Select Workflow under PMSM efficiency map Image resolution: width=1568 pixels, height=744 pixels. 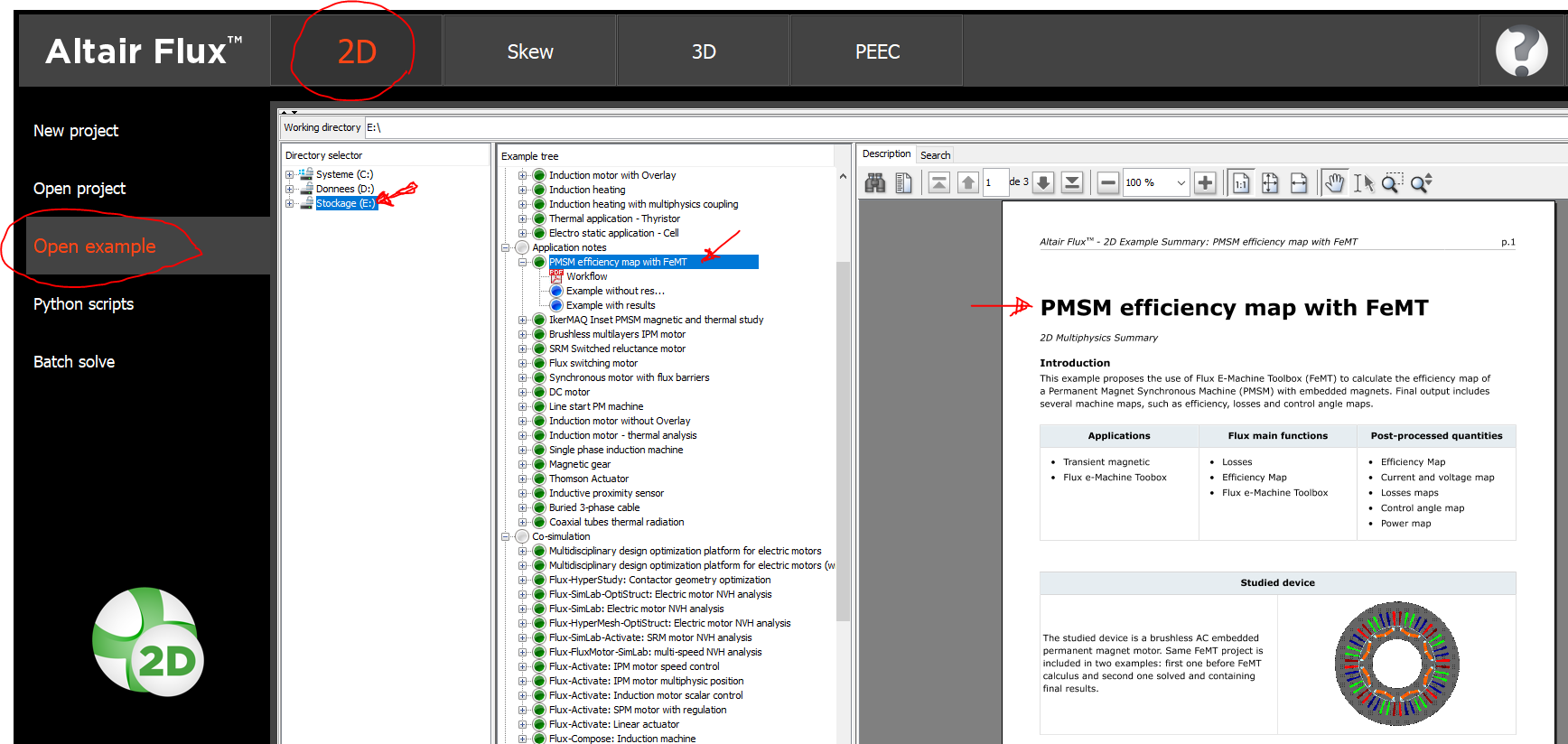point(587,276)
